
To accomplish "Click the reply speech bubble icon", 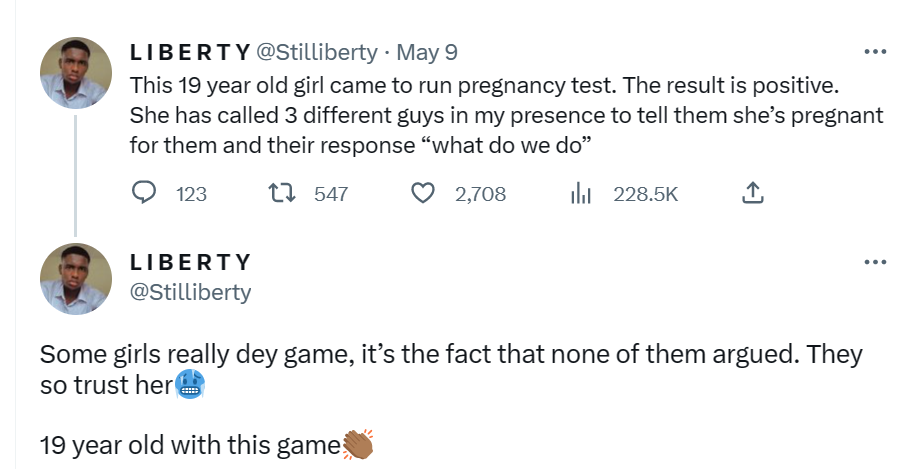I will [144, 194].
